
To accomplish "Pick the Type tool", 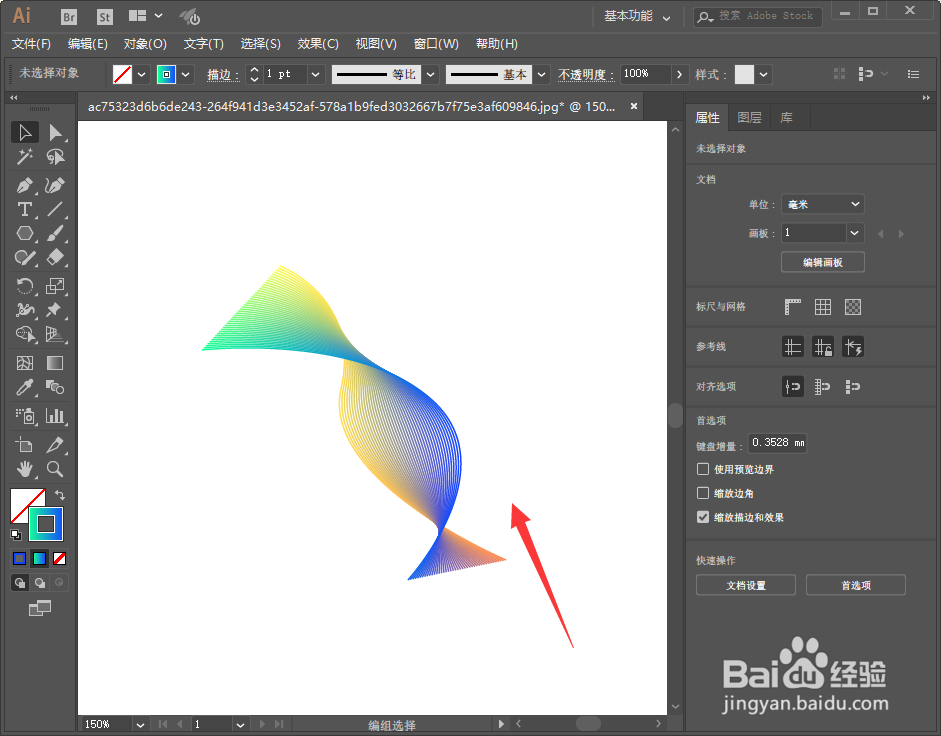I will pos(25,210).
